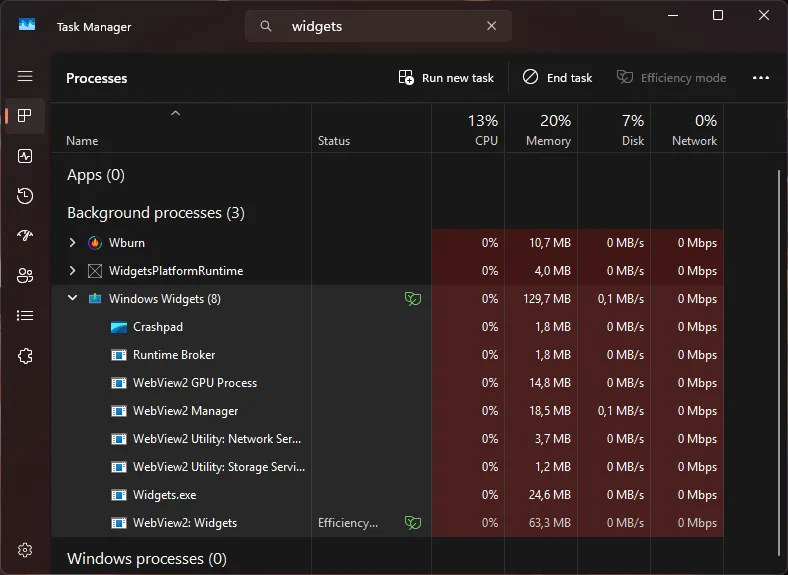This screenshot has height=575, width=788.
Task: Open the hamburger navigation menu
Action: tap(25, 76)
